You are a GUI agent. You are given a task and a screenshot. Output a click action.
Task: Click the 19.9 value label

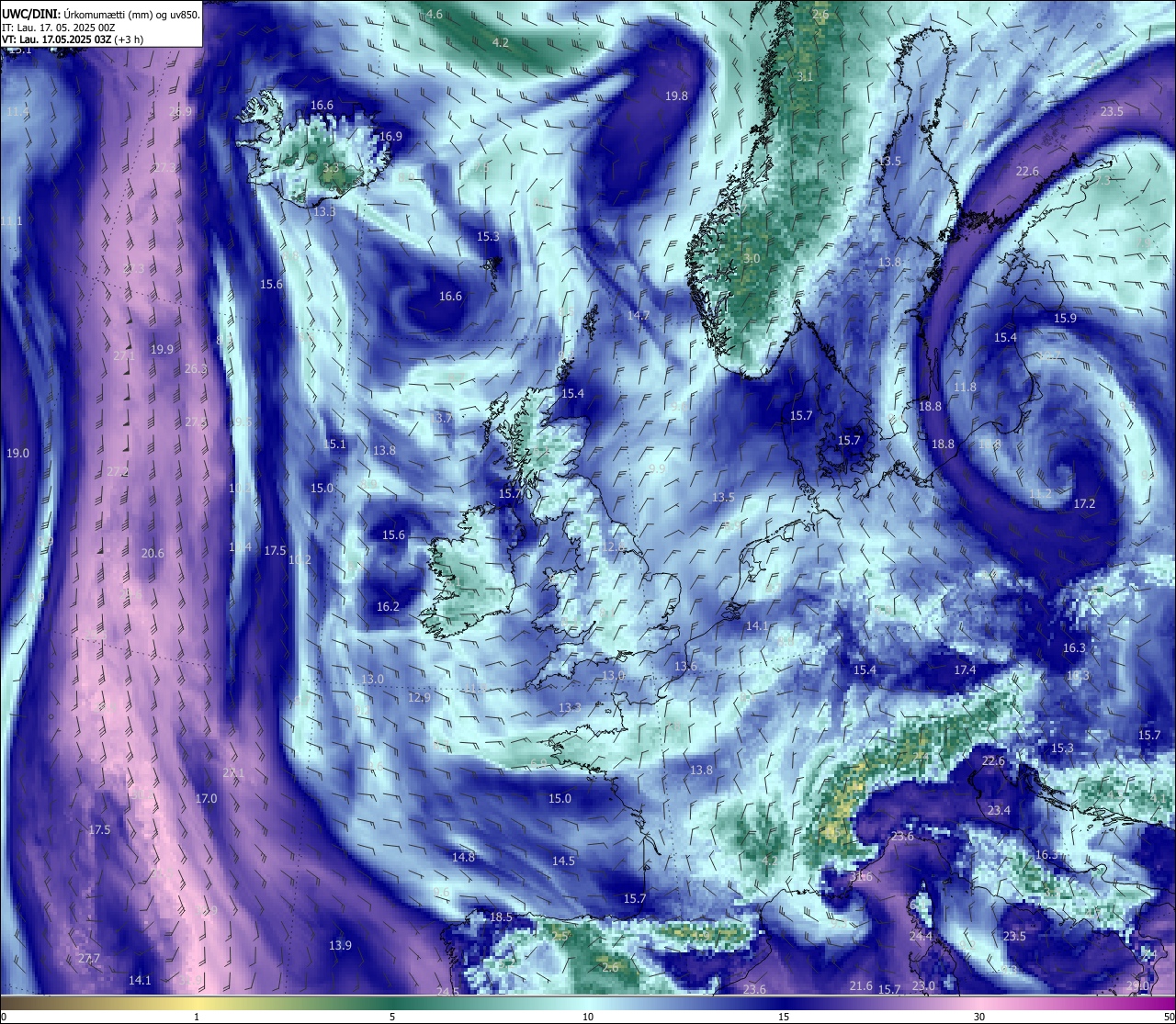coord(162,349)
